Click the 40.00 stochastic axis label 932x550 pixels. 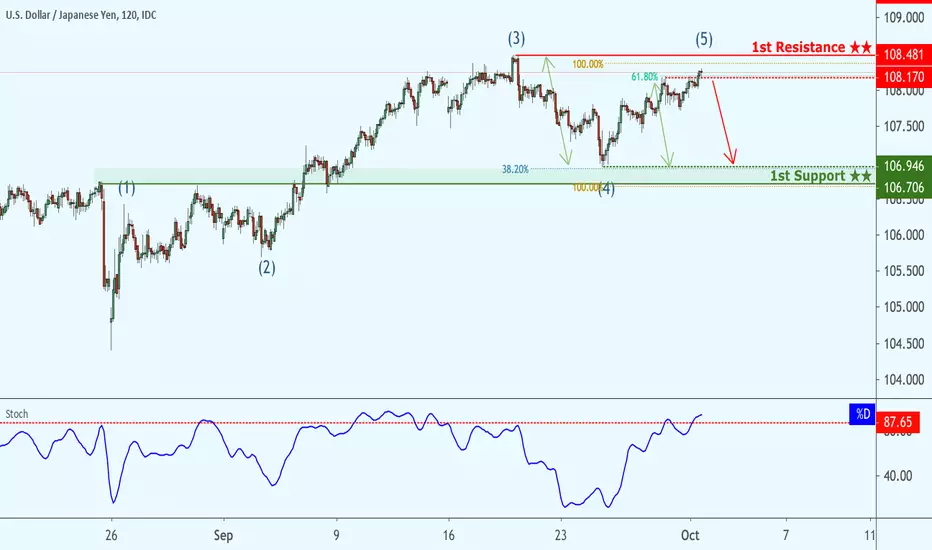coord(898,476)
